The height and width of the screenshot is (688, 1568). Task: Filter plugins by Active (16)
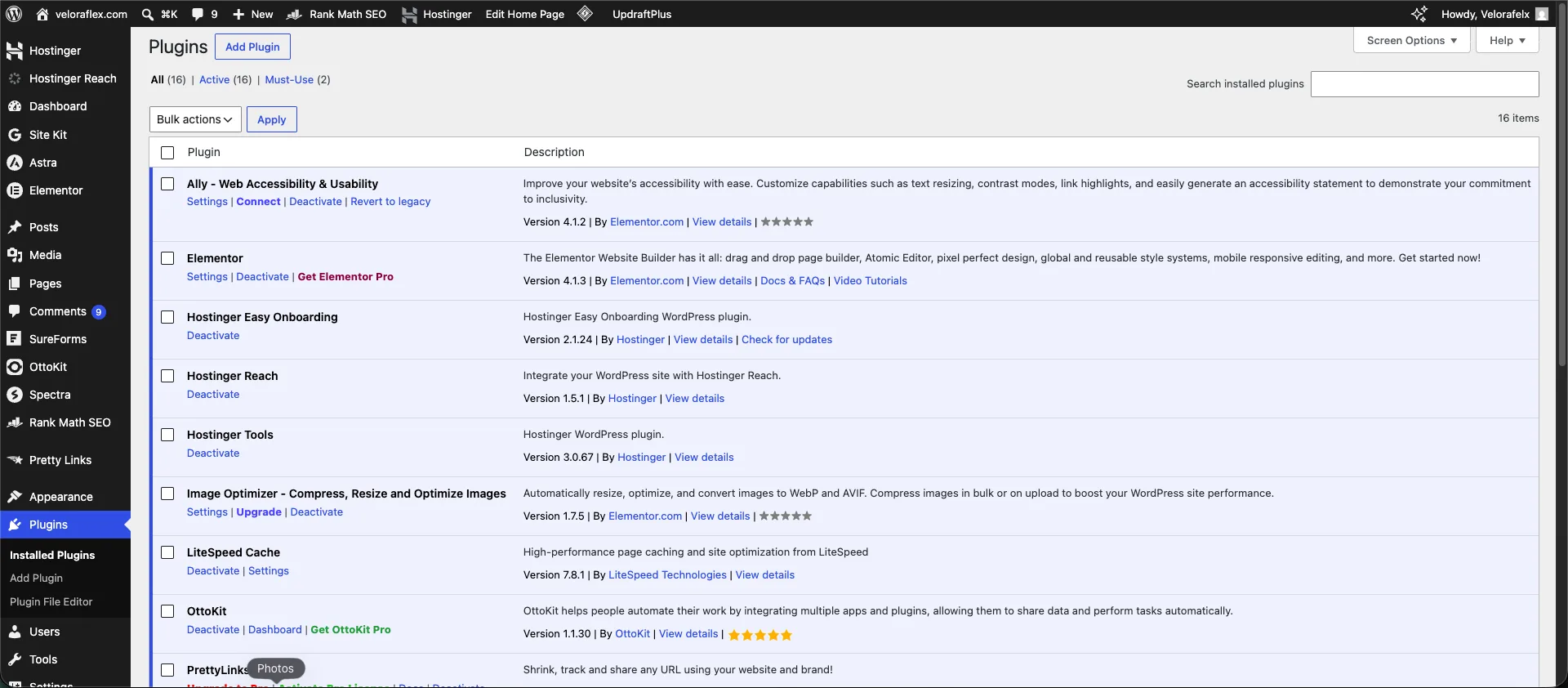225,79
